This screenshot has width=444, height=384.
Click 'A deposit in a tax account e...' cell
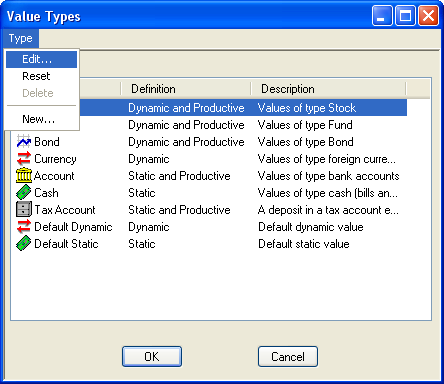coord(328,210)
